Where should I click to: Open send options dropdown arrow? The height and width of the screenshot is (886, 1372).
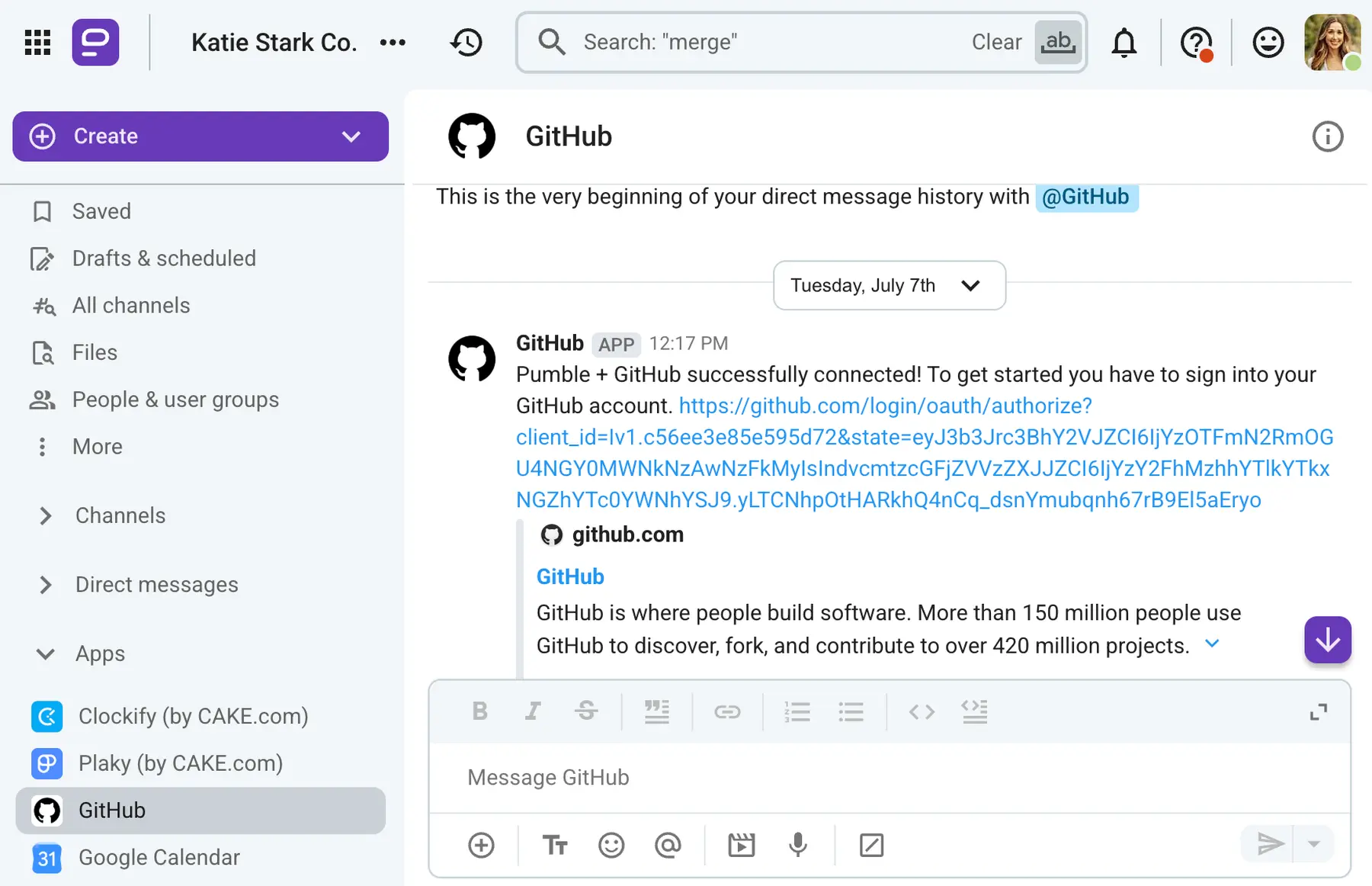(x=1313, y=844)
